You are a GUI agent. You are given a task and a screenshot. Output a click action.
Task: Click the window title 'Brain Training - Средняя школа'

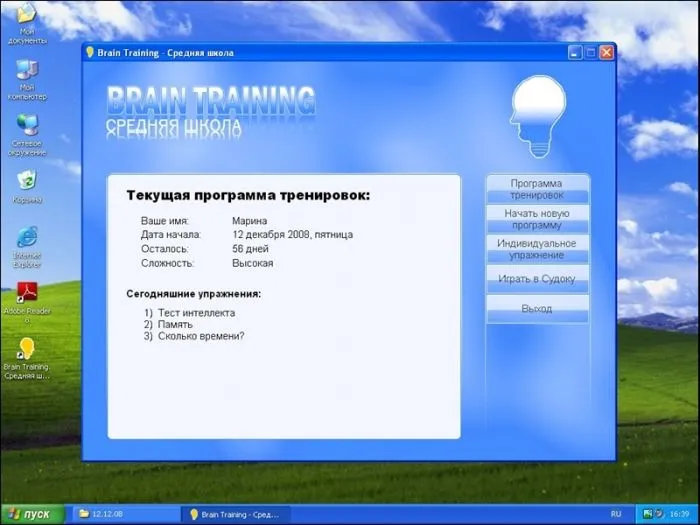tap(165, 53)
